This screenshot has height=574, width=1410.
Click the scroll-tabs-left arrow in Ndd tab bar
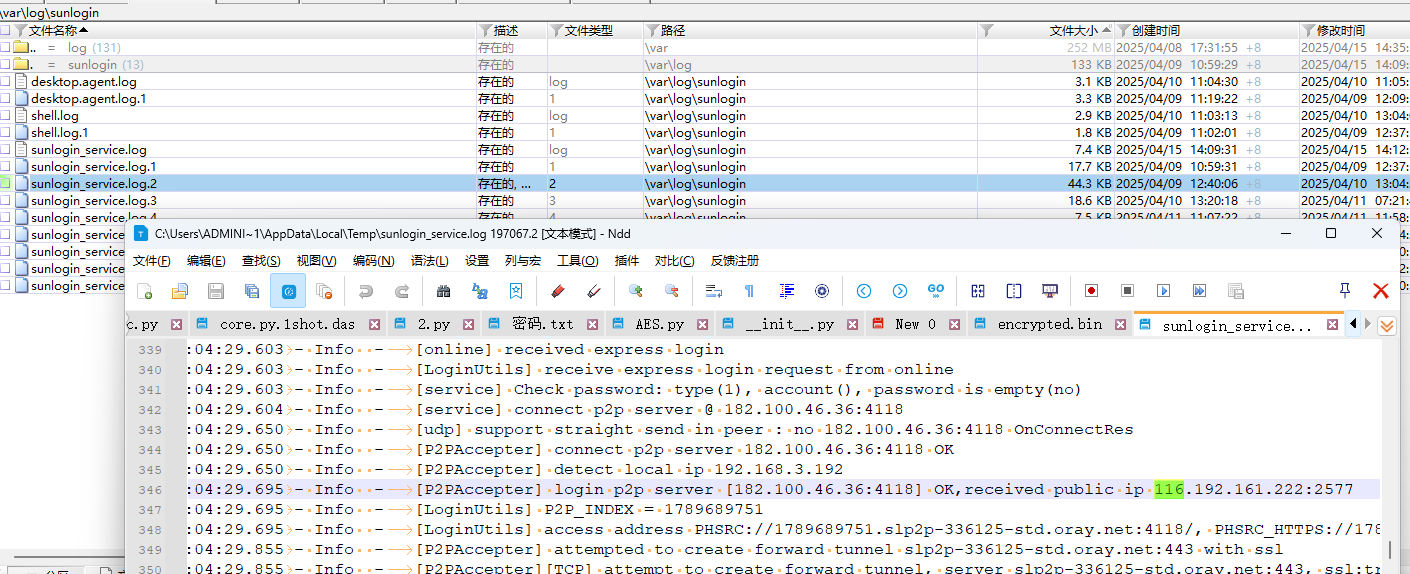coord(1353,324)
